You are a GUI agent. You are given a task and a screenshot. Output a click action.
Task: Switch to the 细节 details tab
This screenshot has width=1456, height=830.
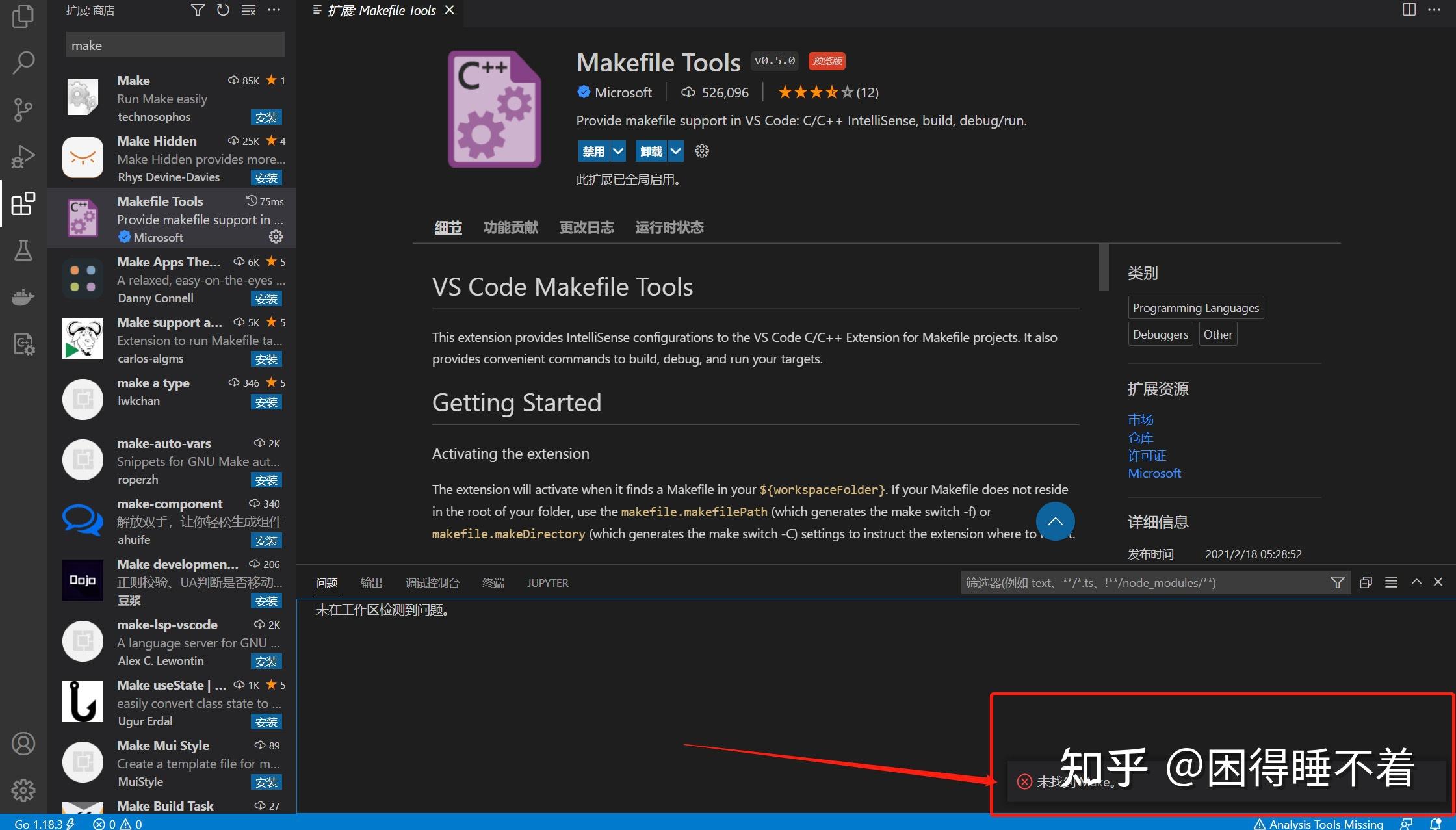click(448, 227)
